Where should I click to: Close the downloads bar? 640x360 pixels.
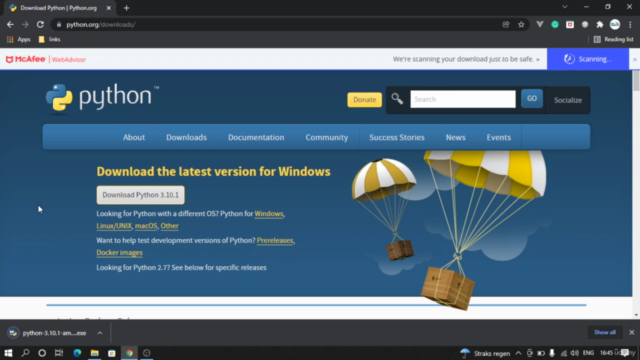[631, 333]
